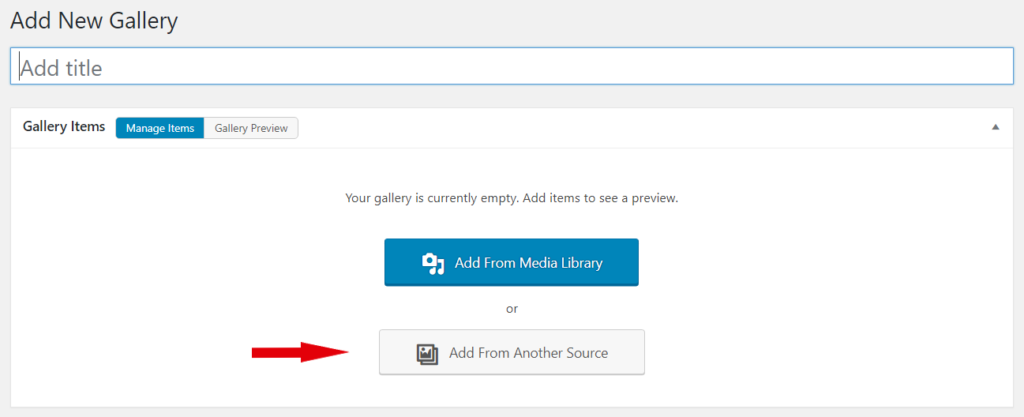Click the Add From Media Library button
The image size is (1024, 417).
coord(511,262)
